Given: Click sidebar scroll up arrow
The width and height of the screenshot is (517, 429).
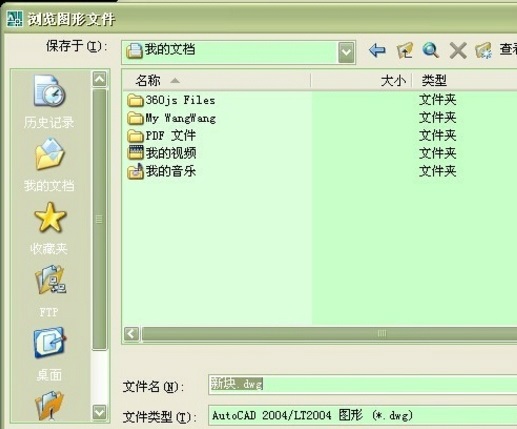Looking at the screenshot, I should (x=99, y=79).
